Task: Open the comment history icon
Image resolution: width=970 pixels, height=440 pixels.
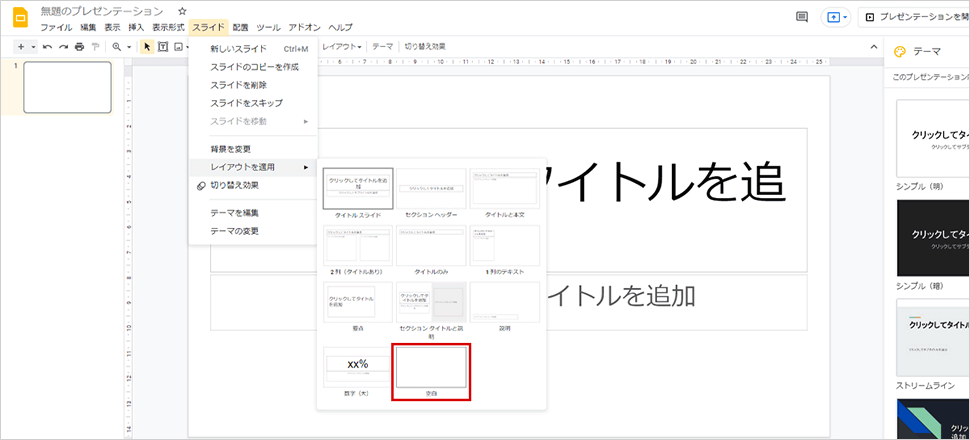Action: click(x=802, y=17)
